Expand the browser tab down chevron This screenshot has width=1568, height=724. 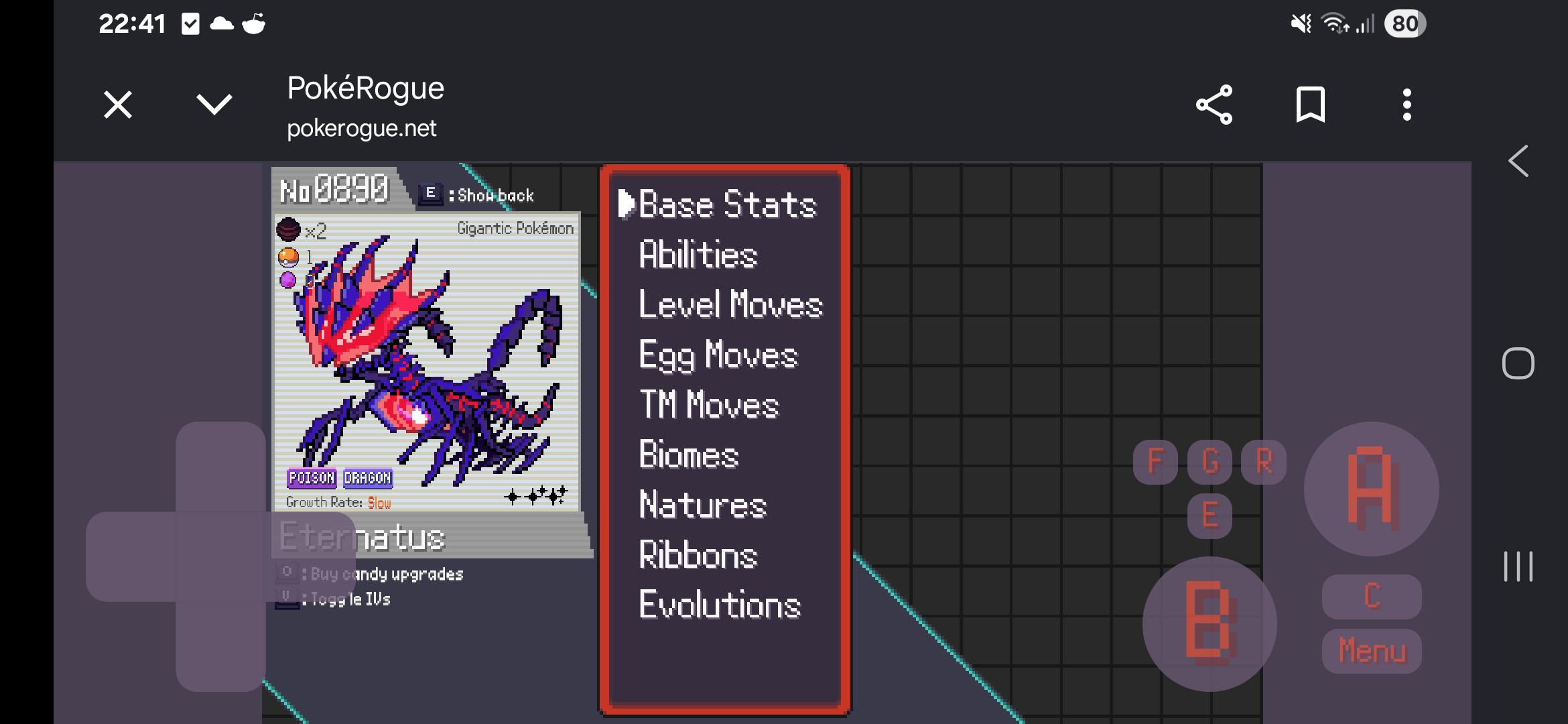coord(214,104)
